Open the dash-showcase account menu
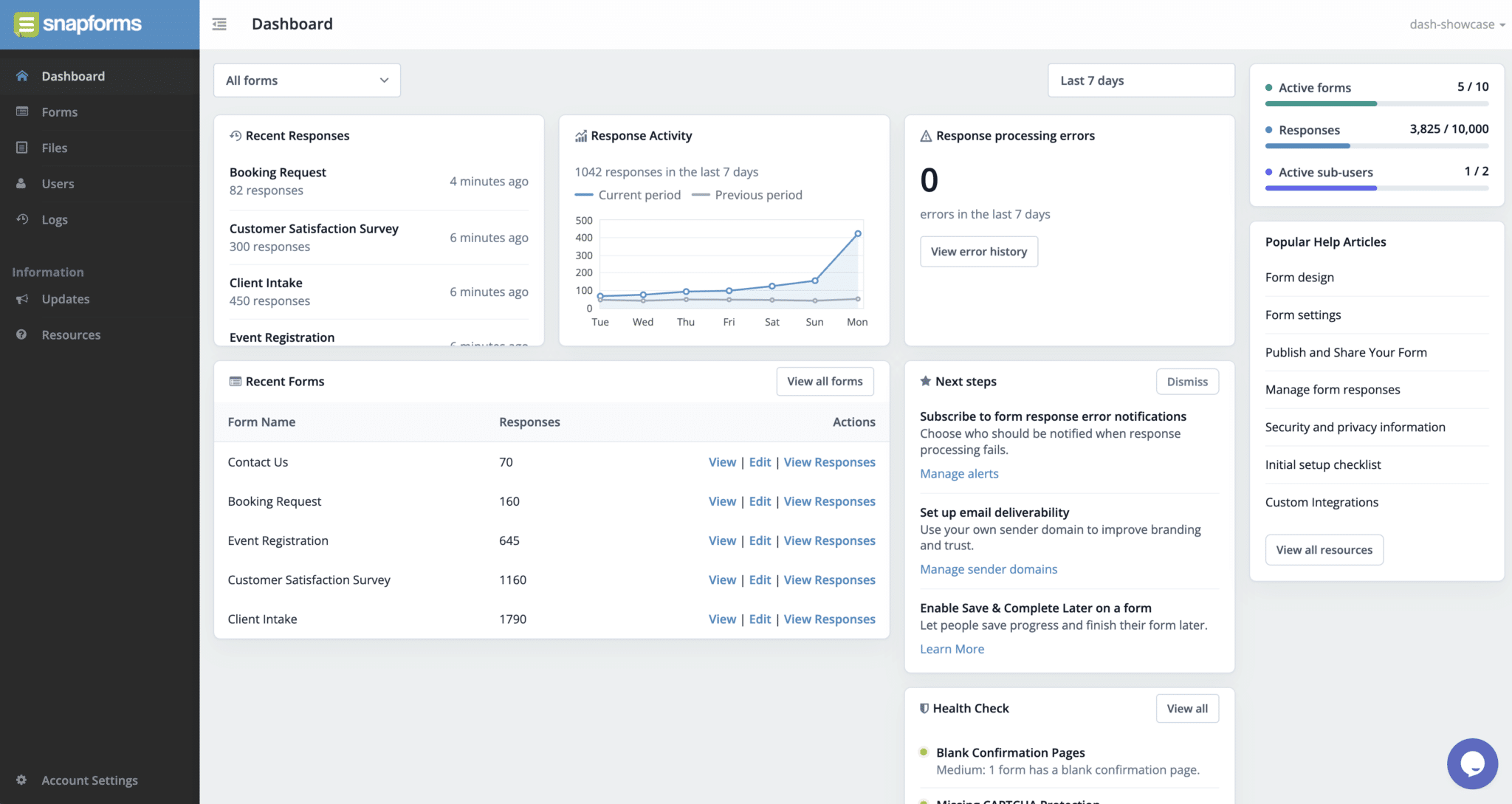The height and width of the screenshot is (804, 1512). click(1457, 24)
